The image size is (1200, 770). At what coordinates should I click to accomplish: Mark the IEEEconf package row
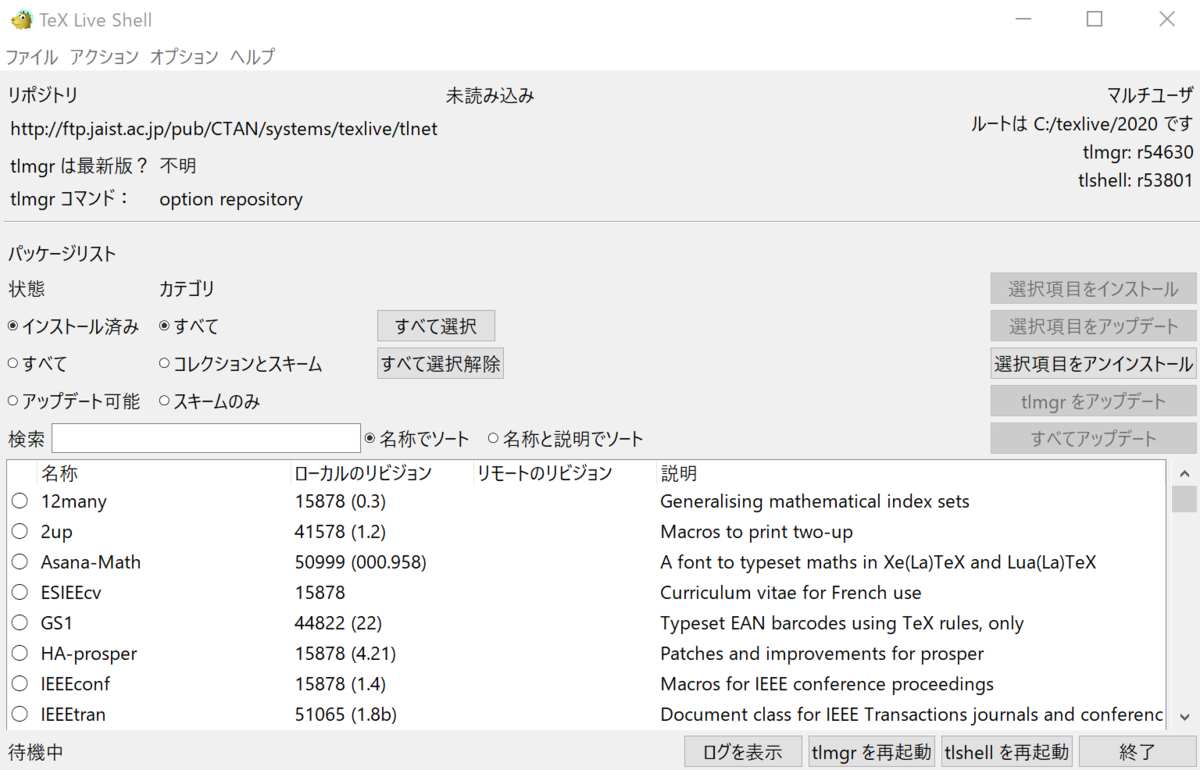point(20,684)
